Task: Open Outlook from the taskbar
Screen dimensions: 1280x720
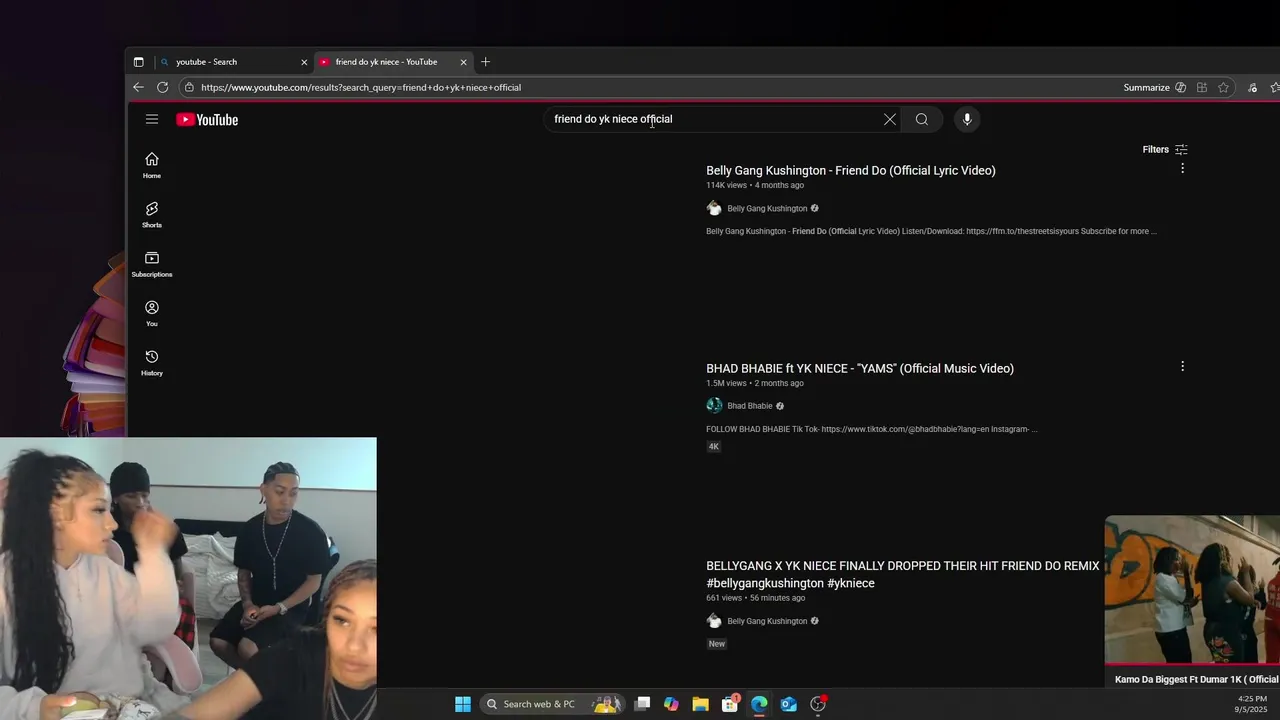Action: [788, 704]
